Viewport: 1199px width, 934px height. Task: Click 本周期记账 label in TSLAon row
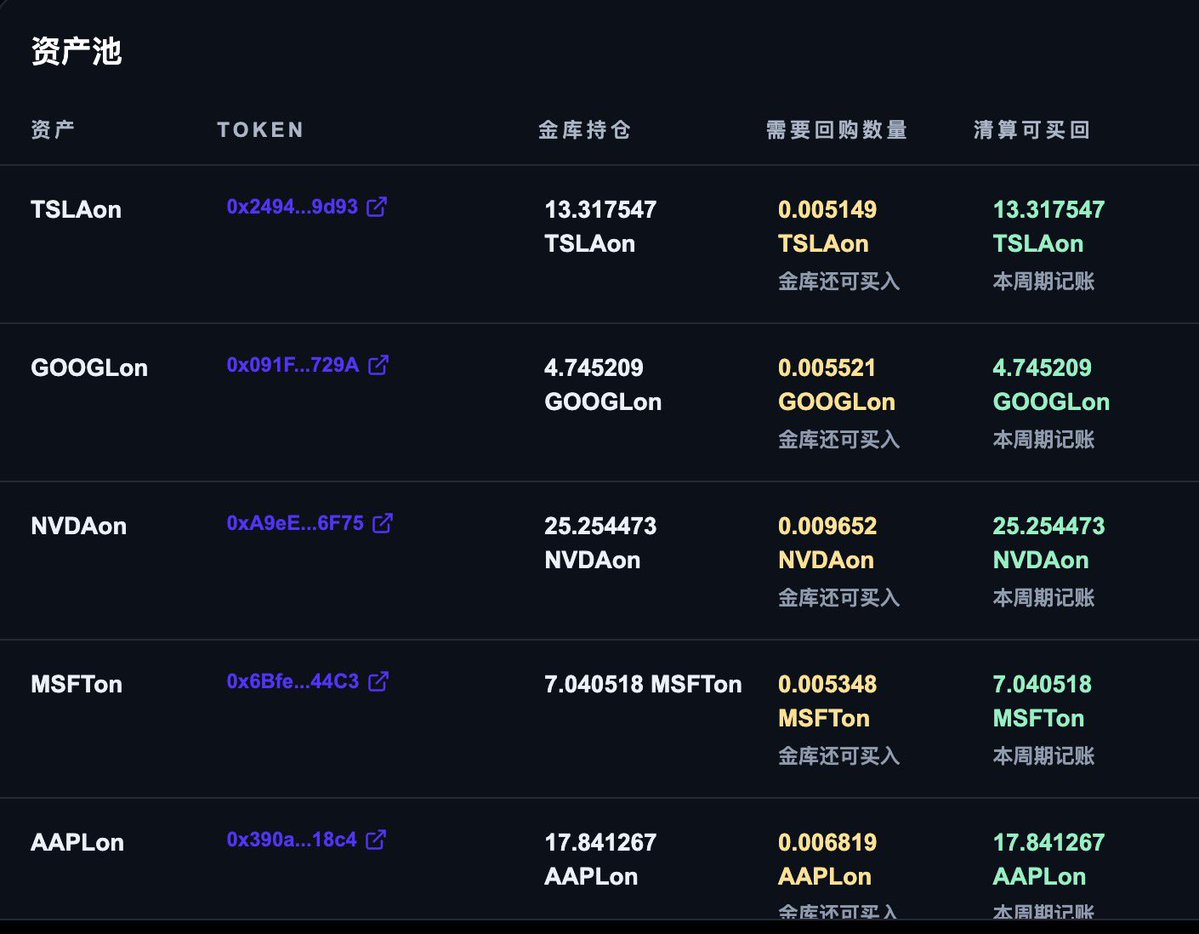pyautogui.click(x=1044, y=282)
